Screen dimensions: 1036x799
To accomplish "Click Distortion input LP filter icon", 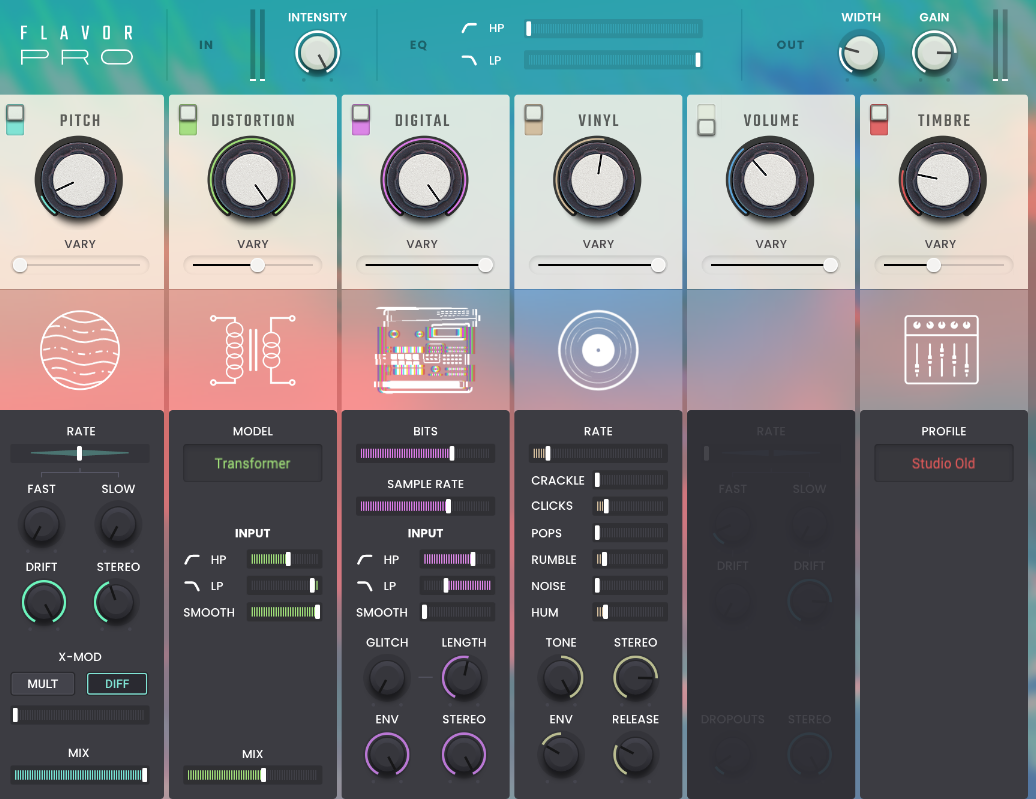I will (x=192, y=586).
